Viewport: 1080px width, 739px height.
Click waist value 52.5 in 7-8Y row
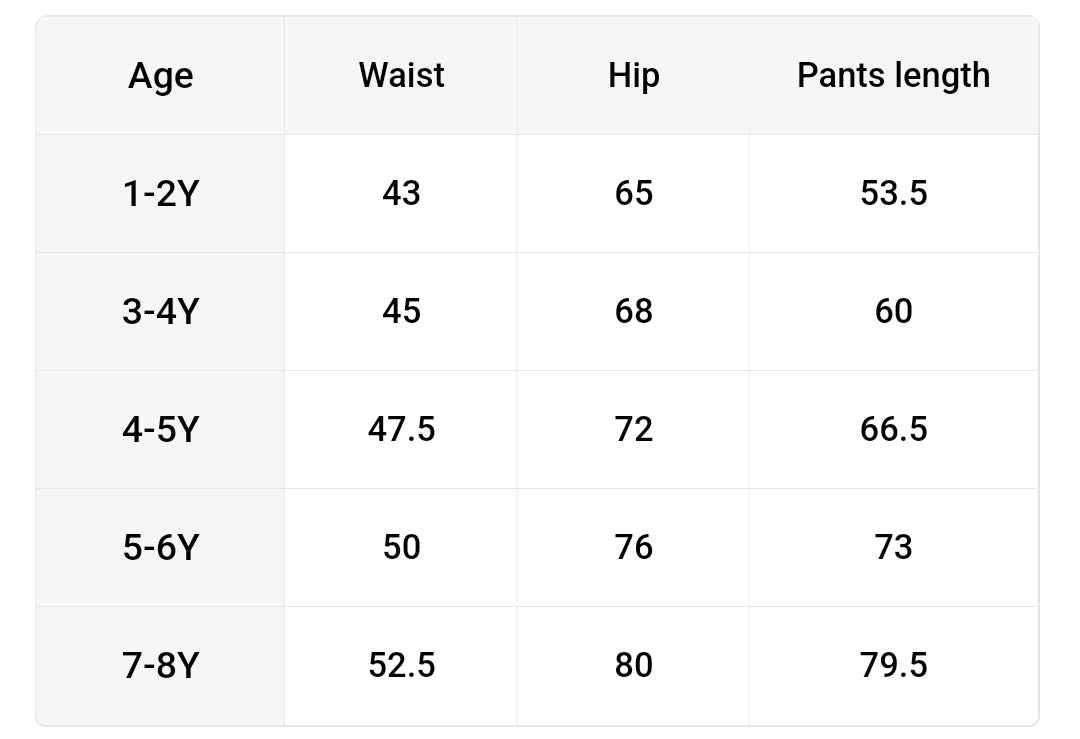401,665
